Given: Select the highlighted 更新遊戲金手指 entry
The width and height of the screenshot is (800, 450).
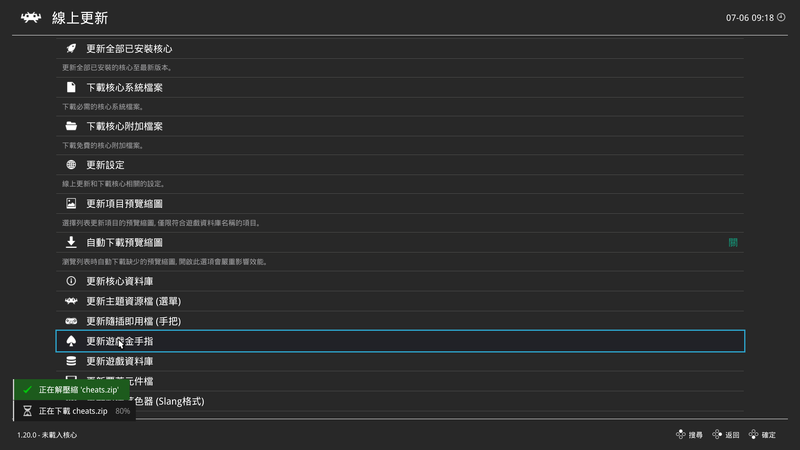Looking at the screenshot, I should 400,341.
